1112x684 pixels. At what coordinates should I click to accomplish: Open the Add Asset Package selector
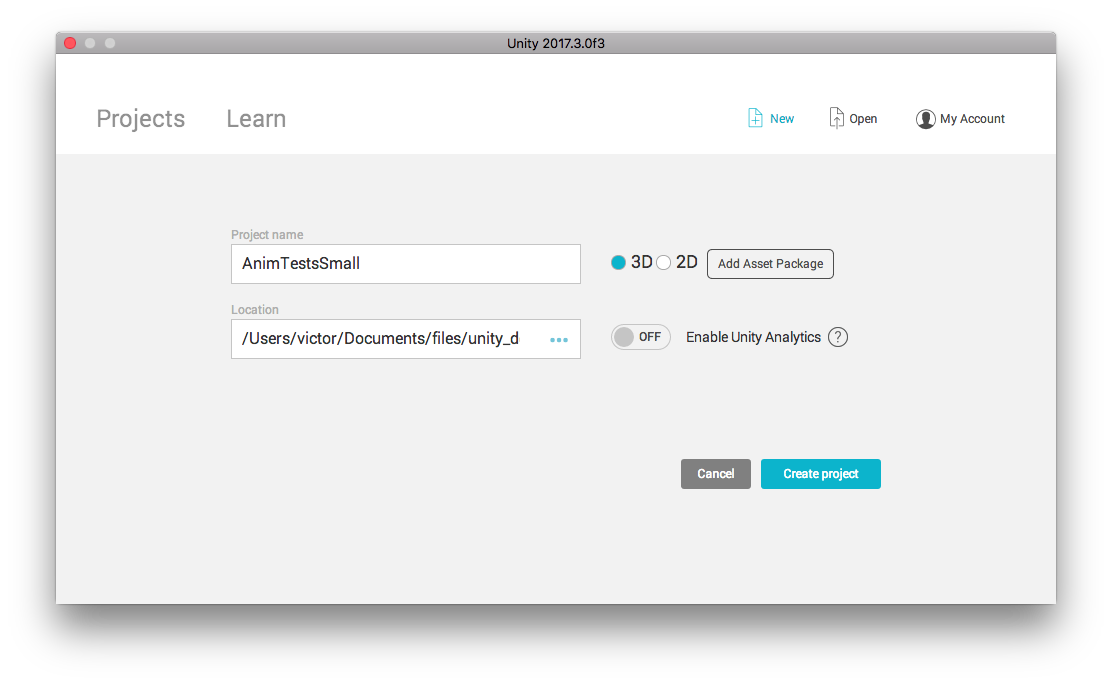770,264
